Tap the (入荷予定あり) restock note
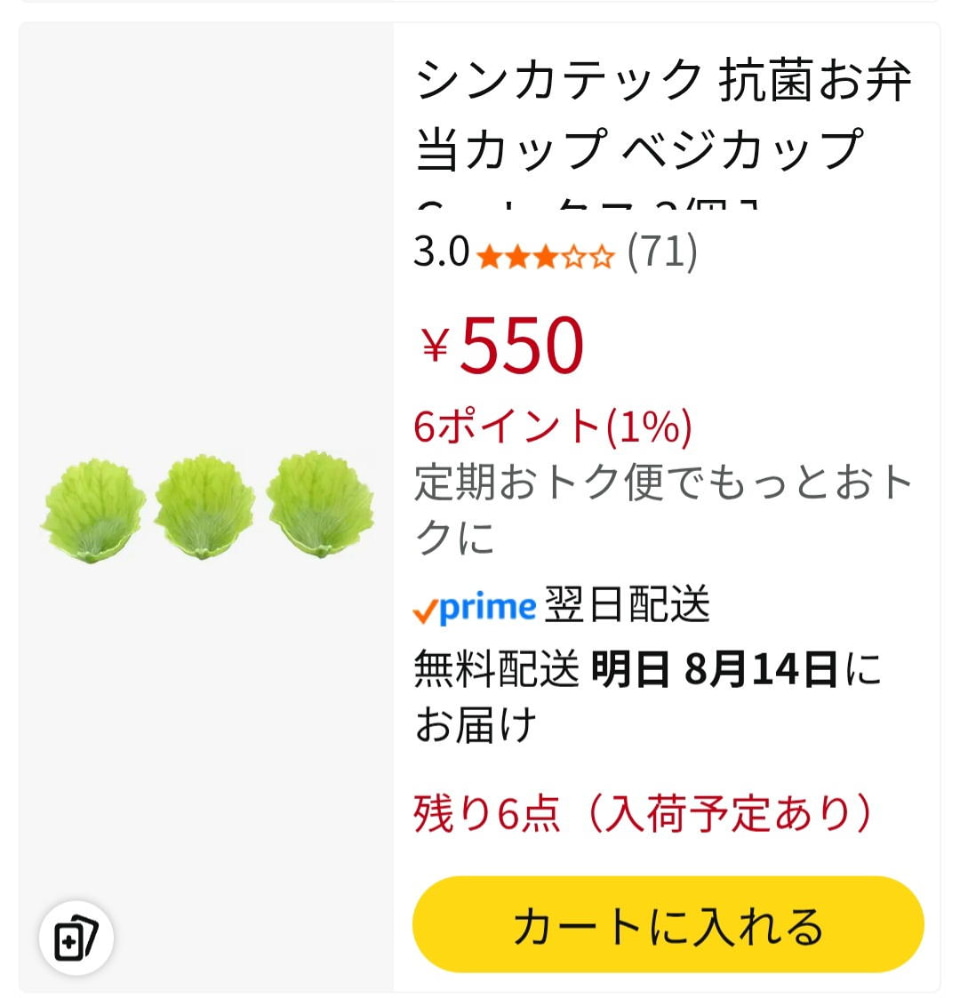 (729, 814)
